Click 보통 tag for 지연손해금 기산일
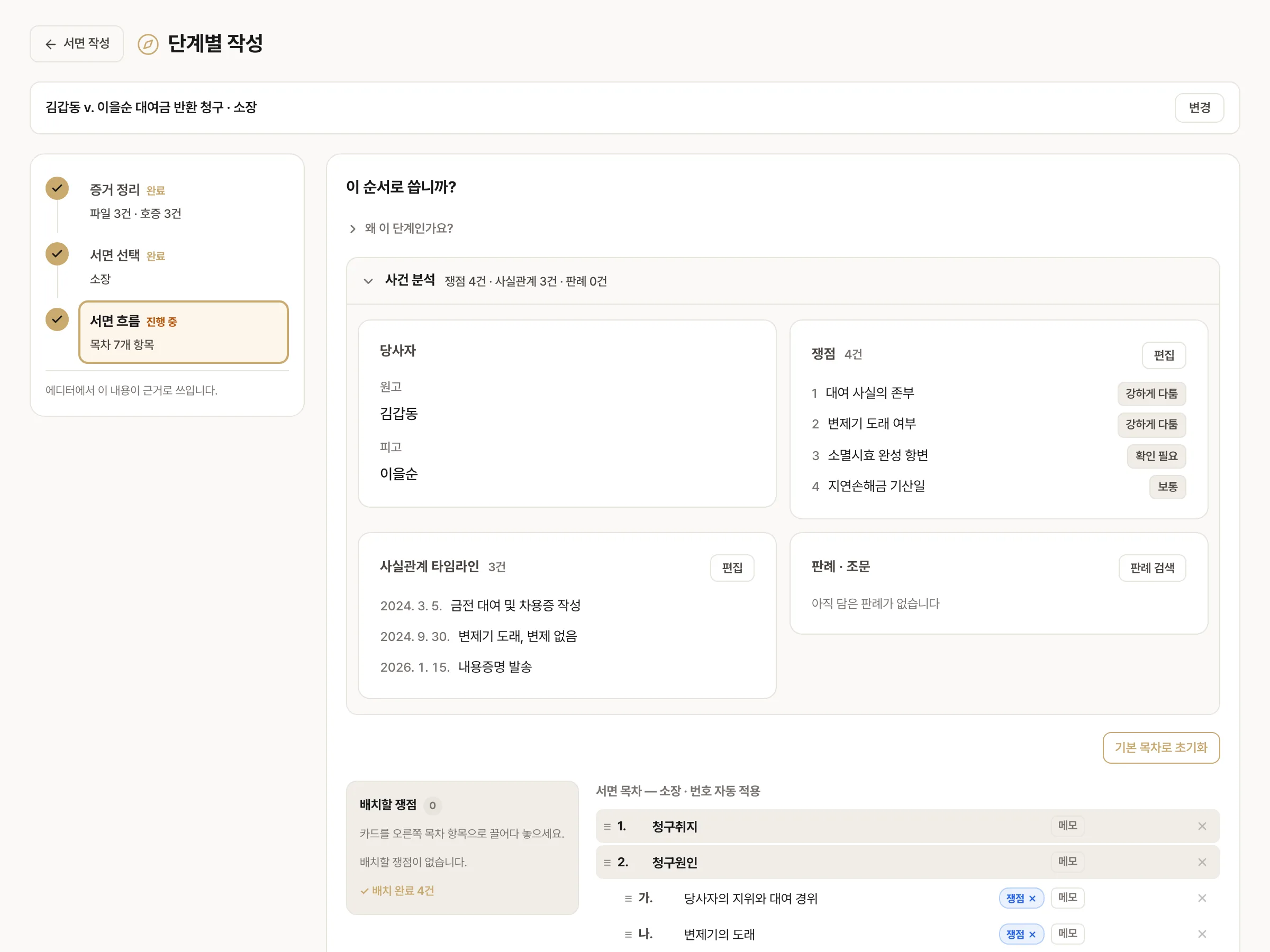Image resolution: width=1270 pixels, height=952 pixels. 1167,487
